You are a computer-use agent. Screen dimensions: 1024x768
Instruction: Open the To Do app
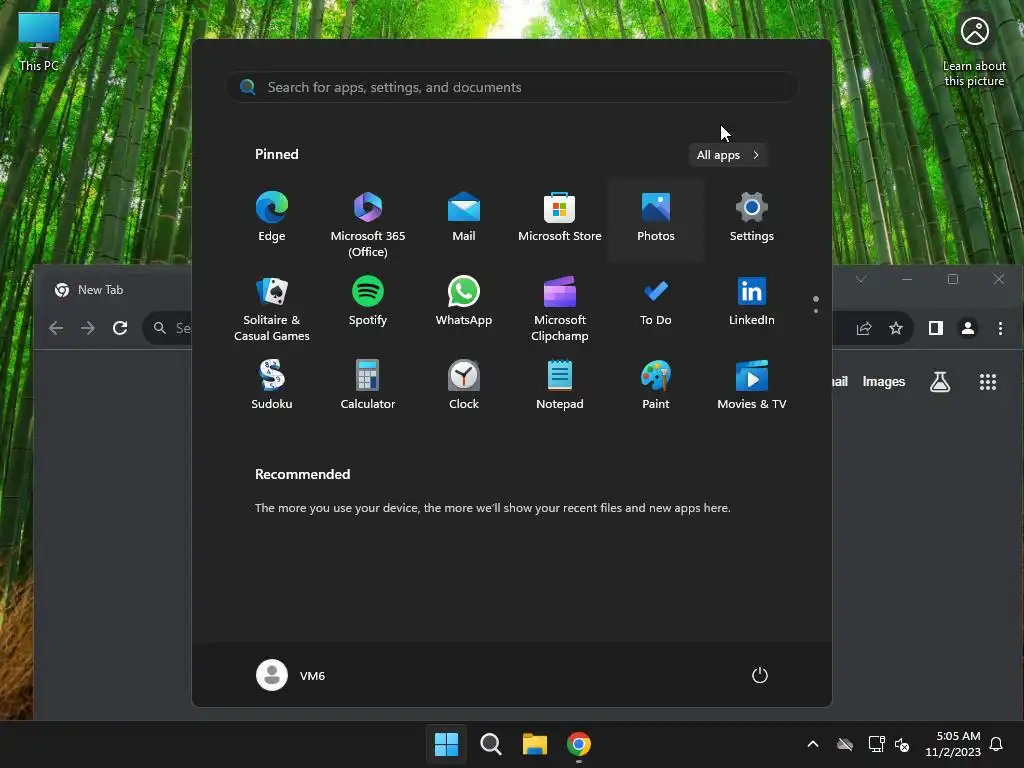pos(656,302)
